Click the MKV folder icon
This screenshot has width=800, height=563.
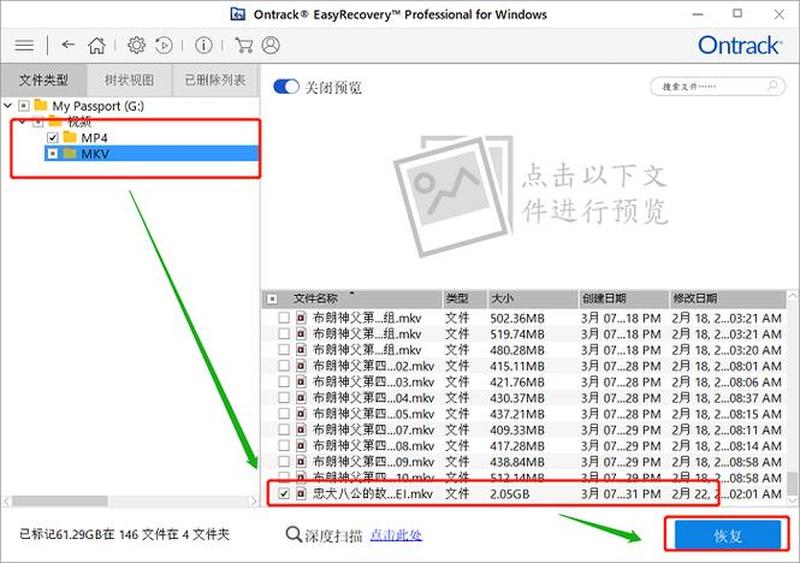pyautogui.click(x=70, y=153)
